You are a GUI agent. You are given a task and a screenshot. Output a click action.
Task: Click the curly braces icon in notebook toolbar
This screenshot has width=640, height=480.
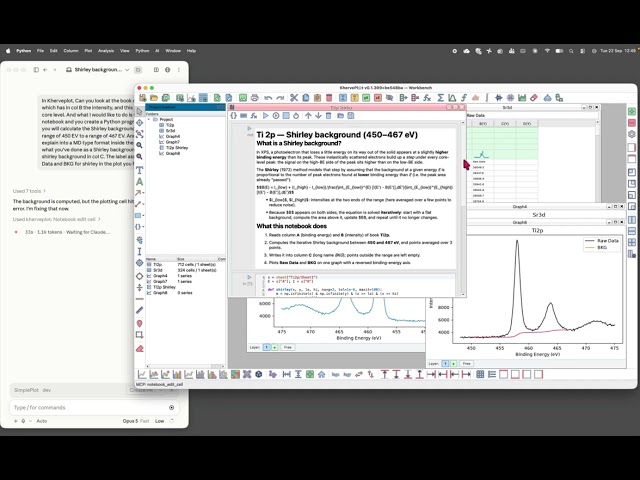233,116
